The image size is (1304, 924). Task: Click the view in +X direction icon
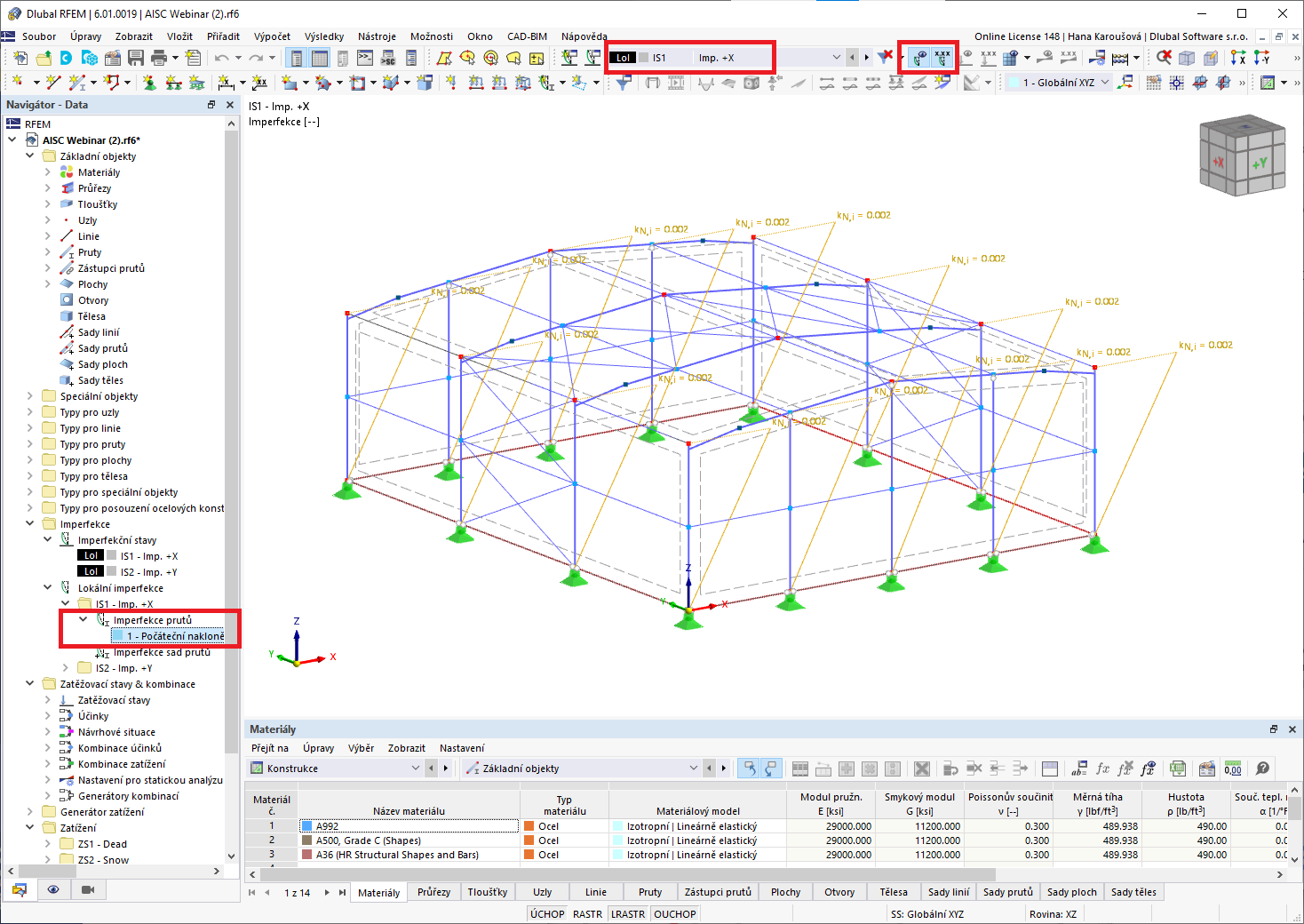click(x=1238, y=58)
